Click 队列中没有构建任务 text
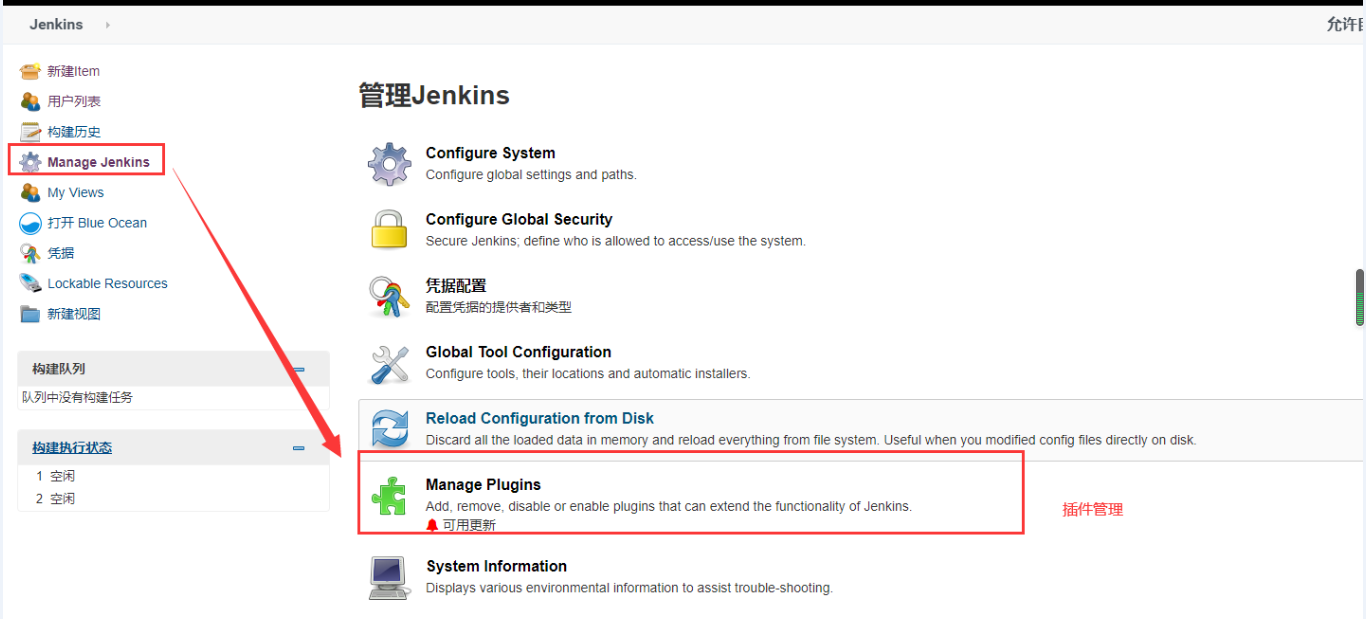Viewport: 1366px width, 619px height. tap(77, 397)
